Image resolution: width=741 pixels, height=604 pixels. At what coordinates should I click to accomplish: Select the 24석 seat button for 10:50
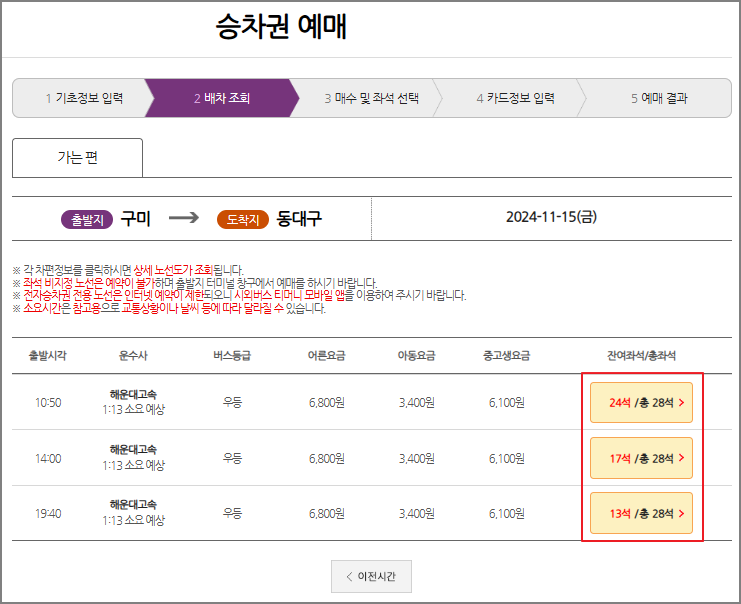pyautogui.click(x=641, y=403)
